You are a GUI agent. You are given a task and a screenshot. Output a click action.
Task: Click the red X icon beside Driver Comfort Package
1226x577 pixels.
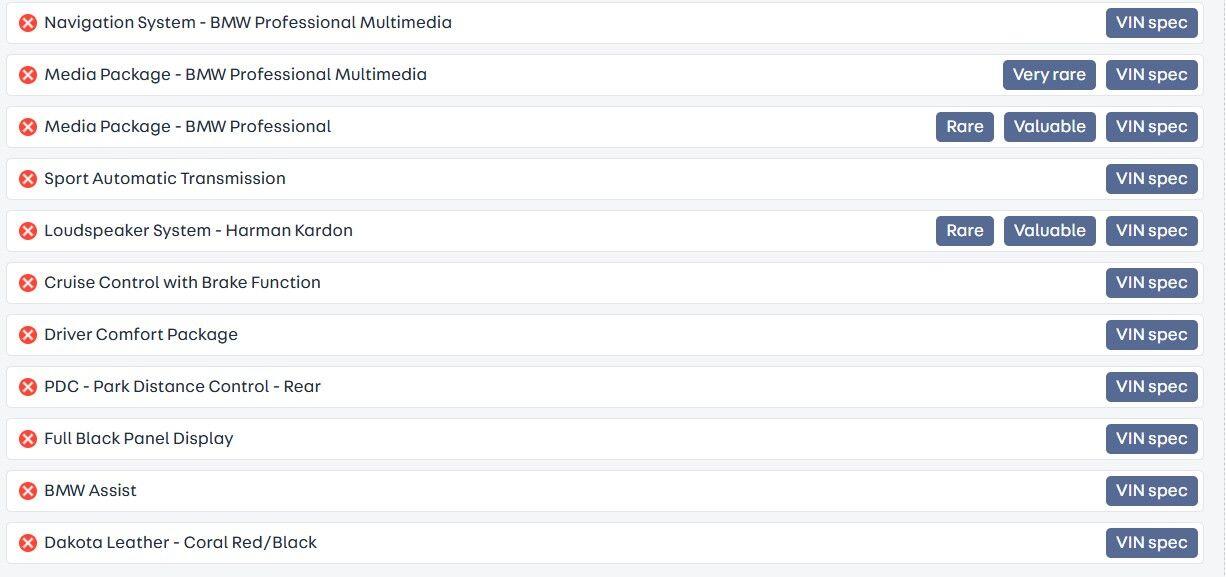(28, 335)
